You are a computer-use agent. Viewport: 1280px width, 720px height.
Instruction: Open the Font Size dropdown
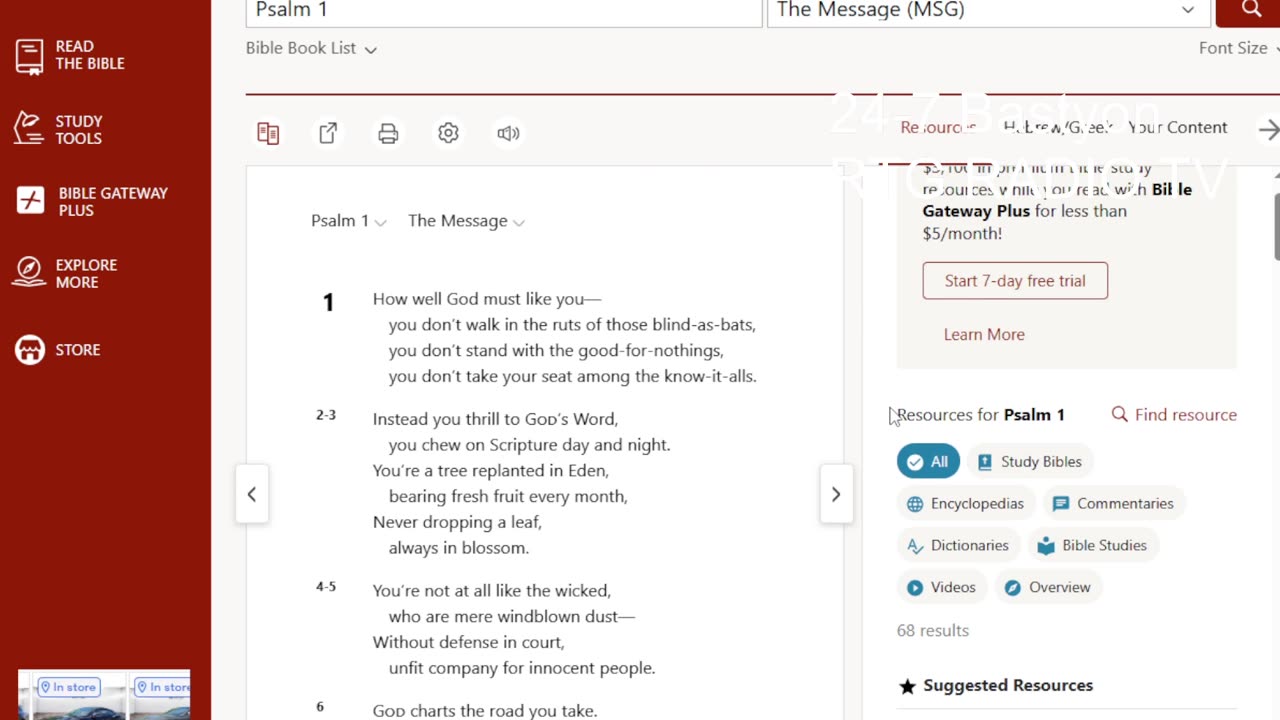tap(1239, 48)
